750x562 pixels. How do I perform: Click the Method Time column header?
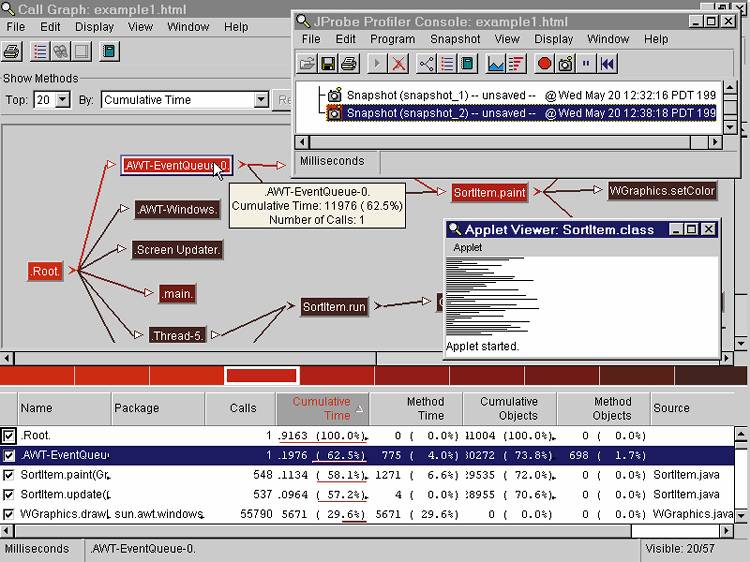[415, 408]
